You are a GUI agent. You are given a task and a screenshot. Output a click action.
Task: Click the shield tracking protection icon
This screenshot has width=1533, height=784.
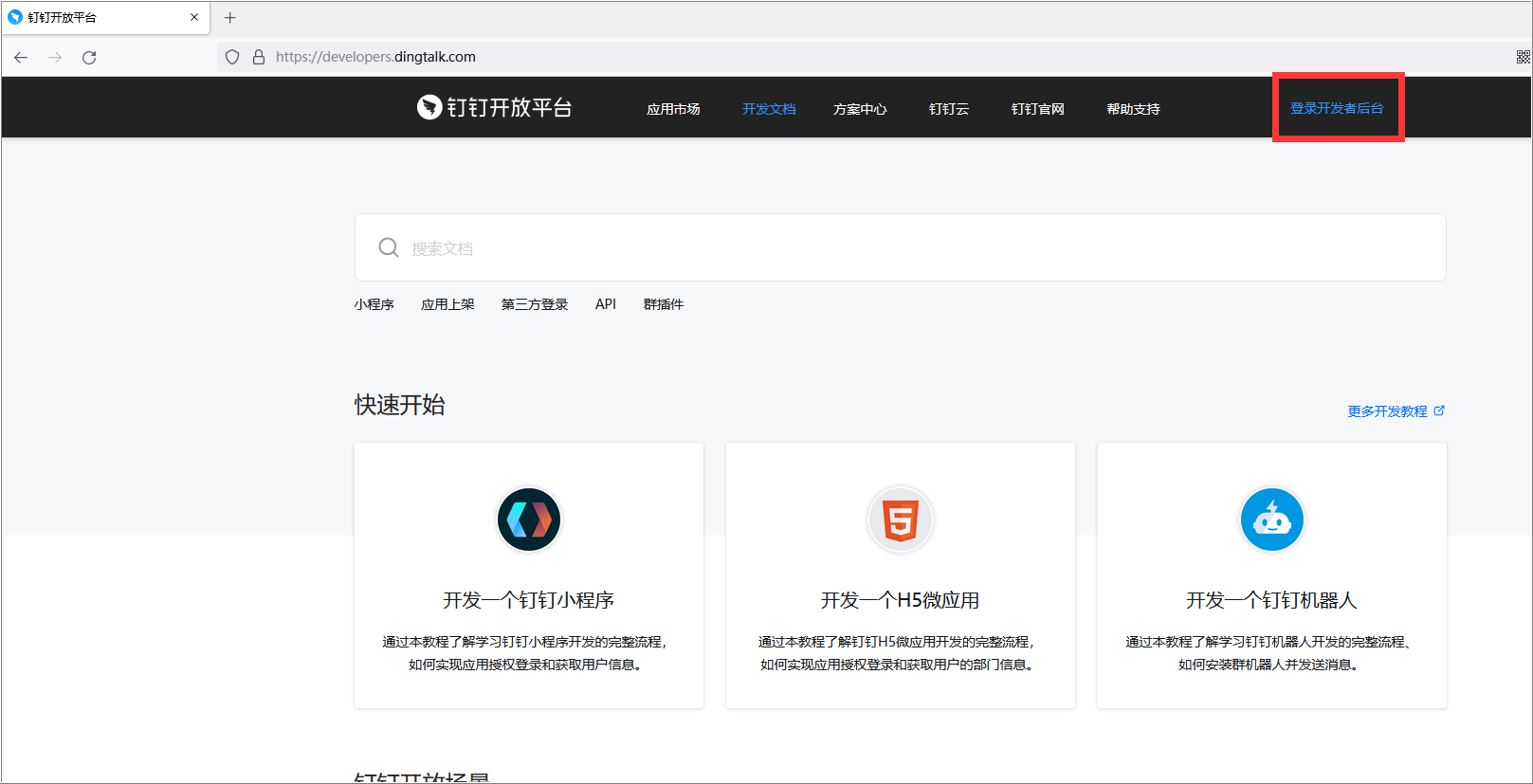(x=232, y=57)
